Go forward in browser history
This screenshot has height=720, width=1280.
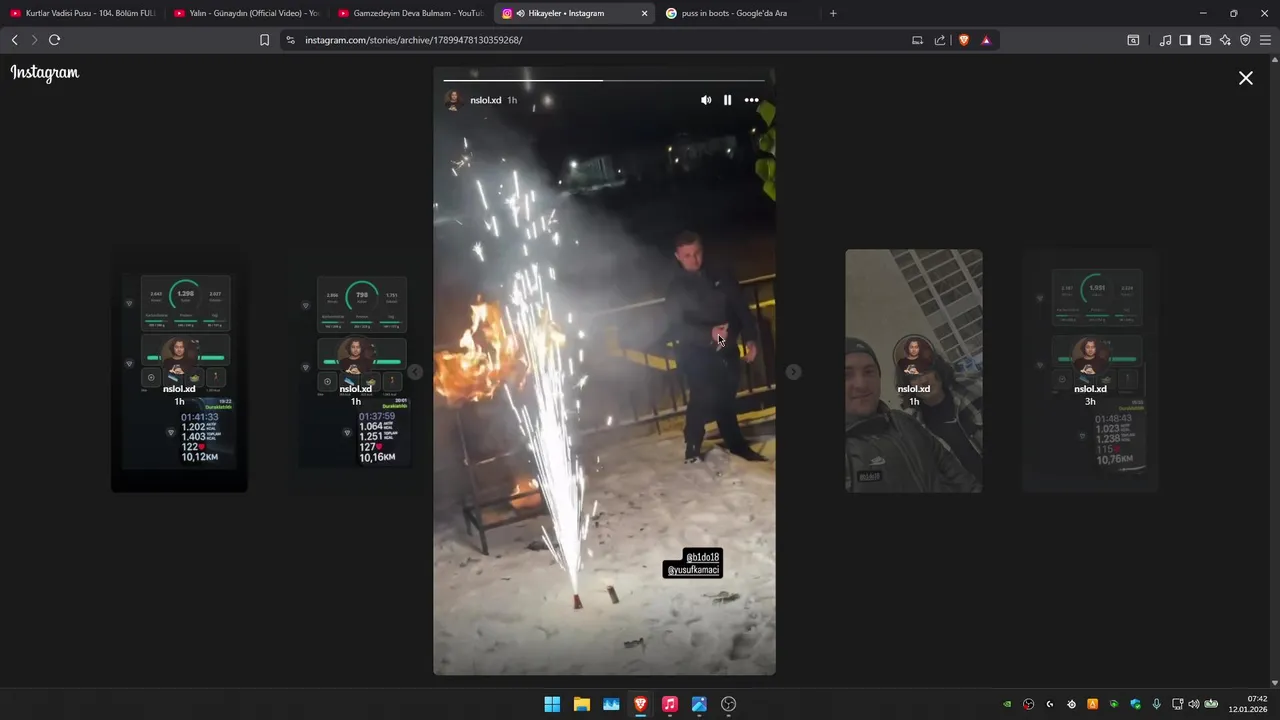[34, 40]
